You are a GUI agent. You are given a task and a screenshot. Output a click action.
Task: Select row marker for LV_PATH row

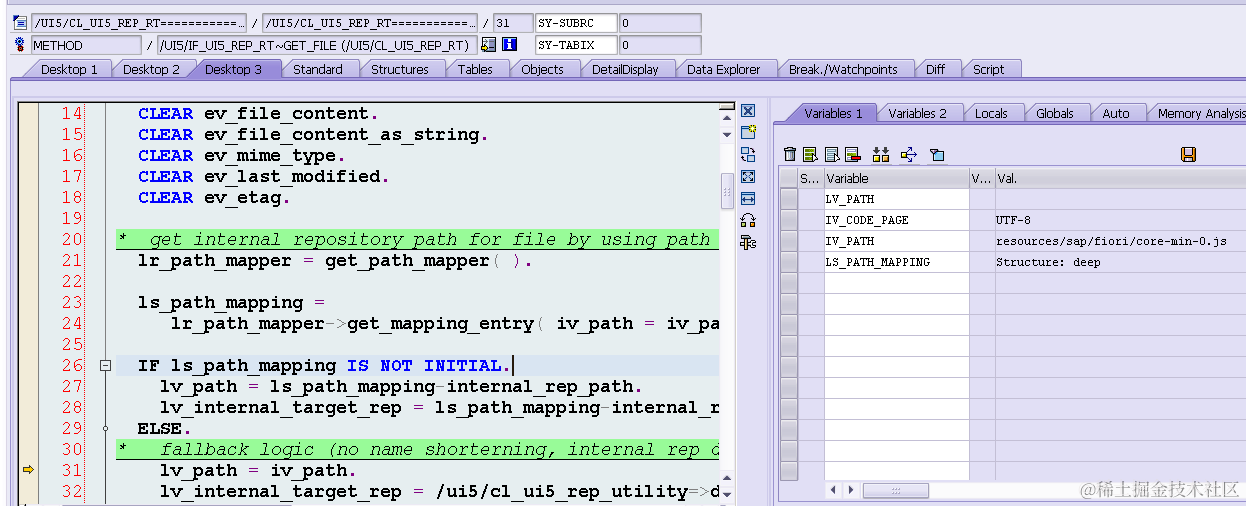789,199
